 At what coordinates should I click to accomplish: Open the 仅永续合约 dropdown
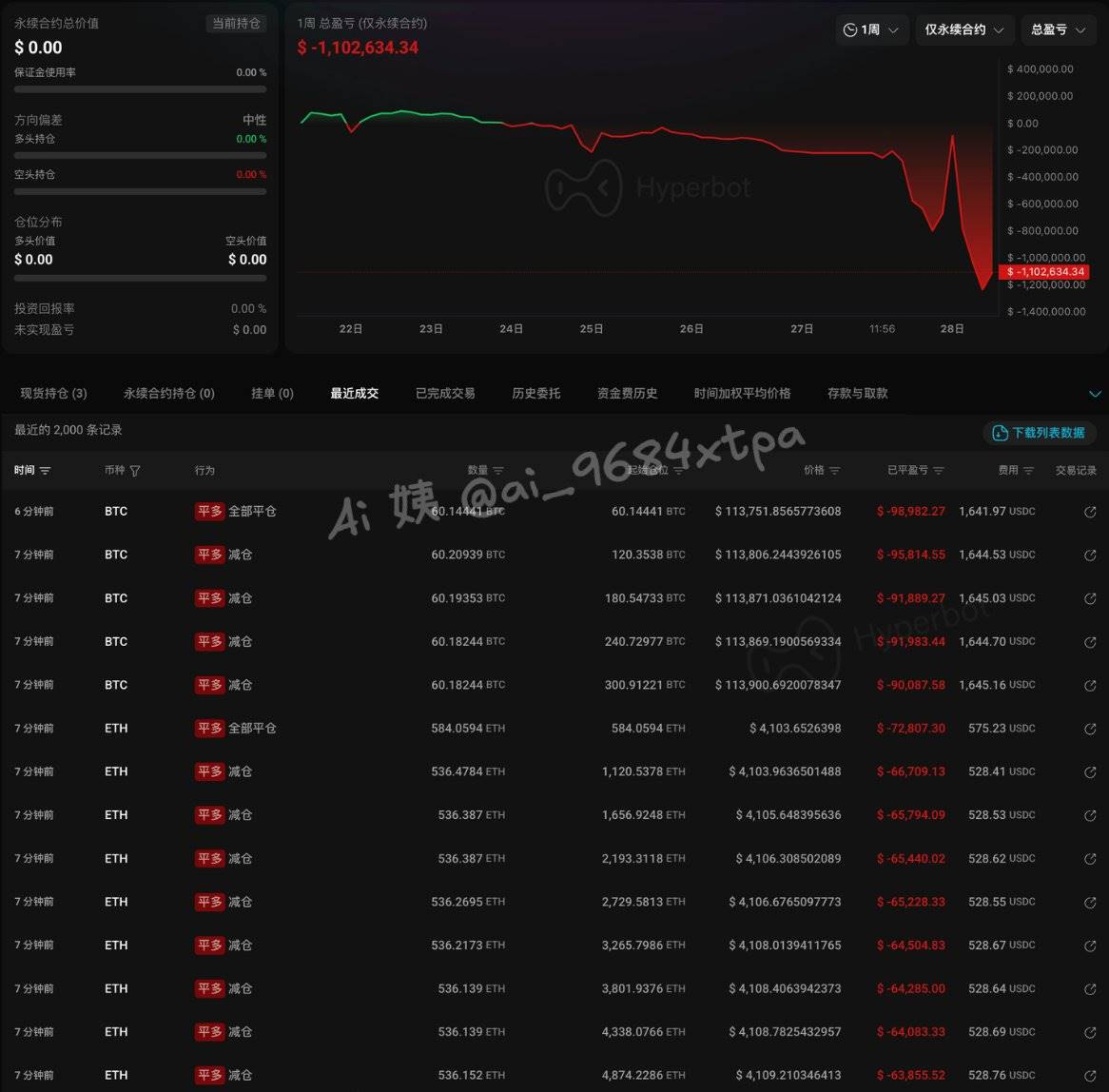(963, 30)
